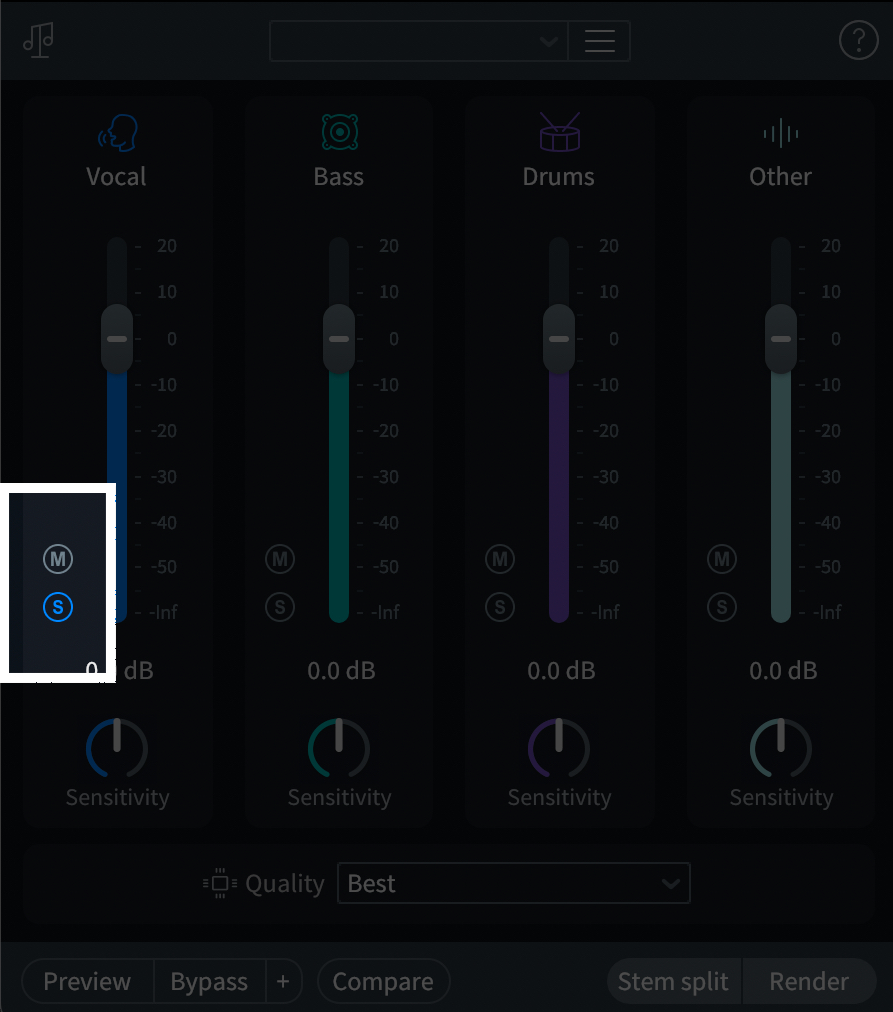Click the Preview button
Viewport: 893px width, 1012px height.
coord(88,982)
